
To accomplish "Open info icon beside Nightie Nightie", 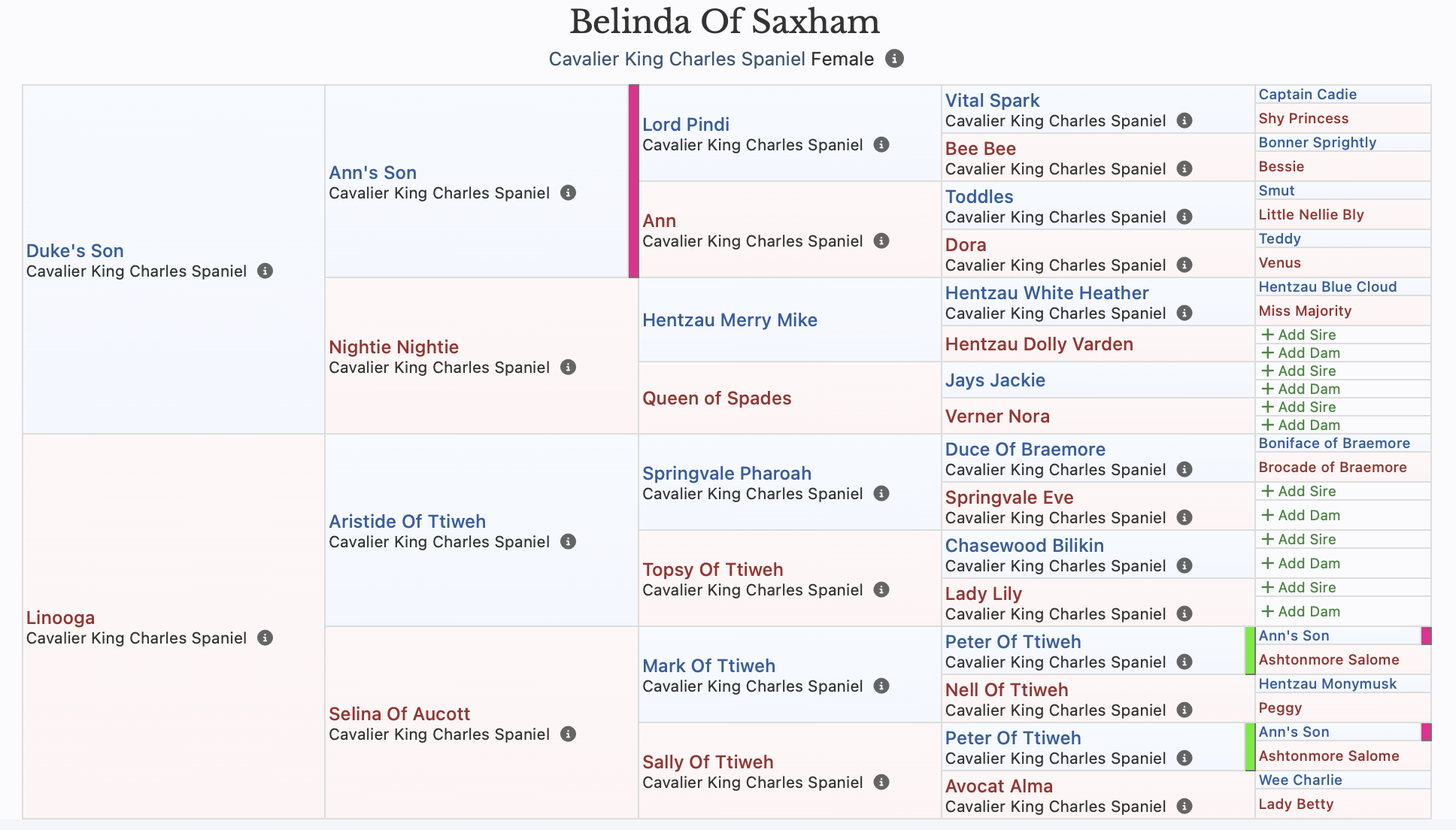I will [x=569, y=367].
